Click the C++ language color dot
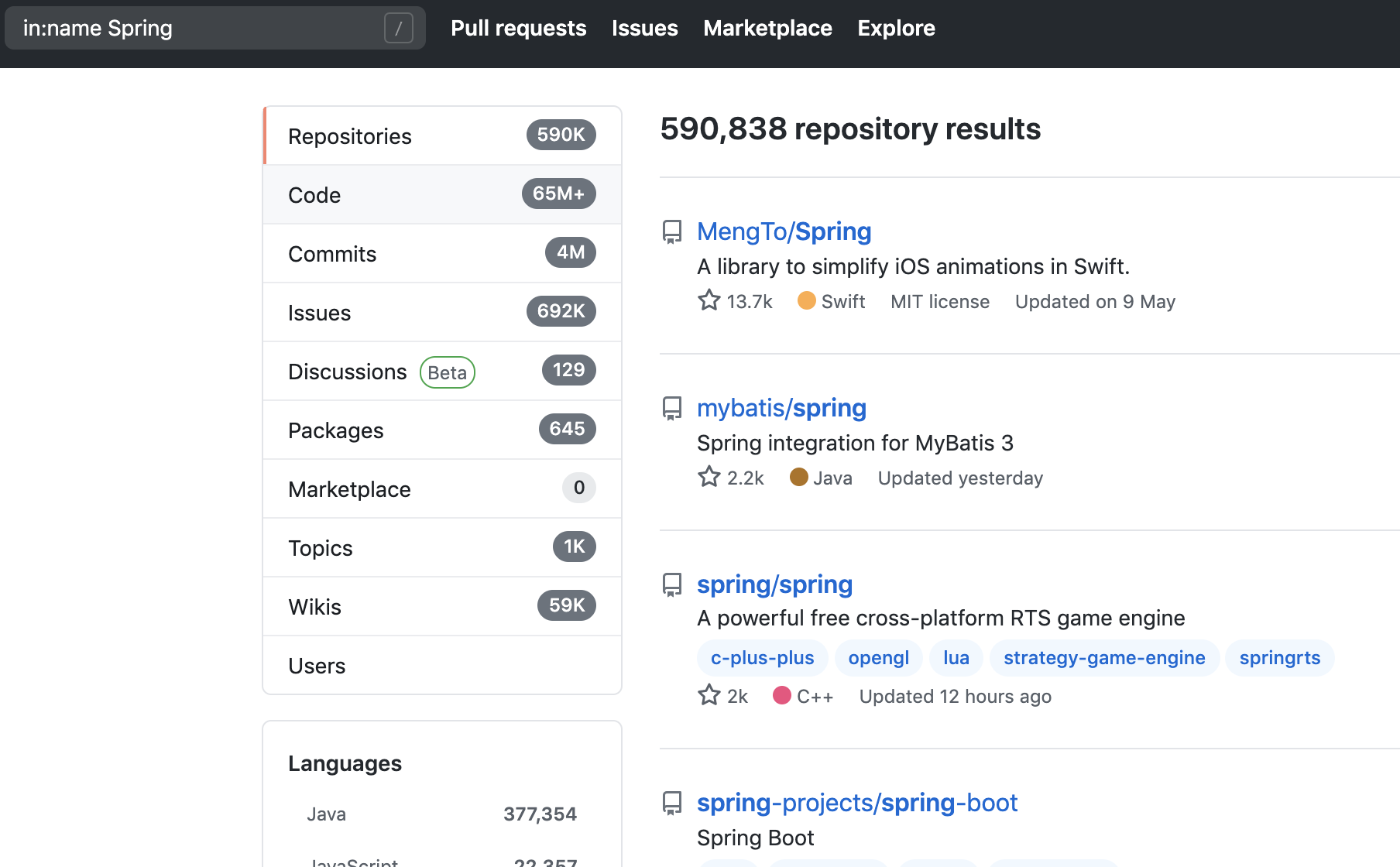This screenshot has height=867, width=1400. [782, 695]
